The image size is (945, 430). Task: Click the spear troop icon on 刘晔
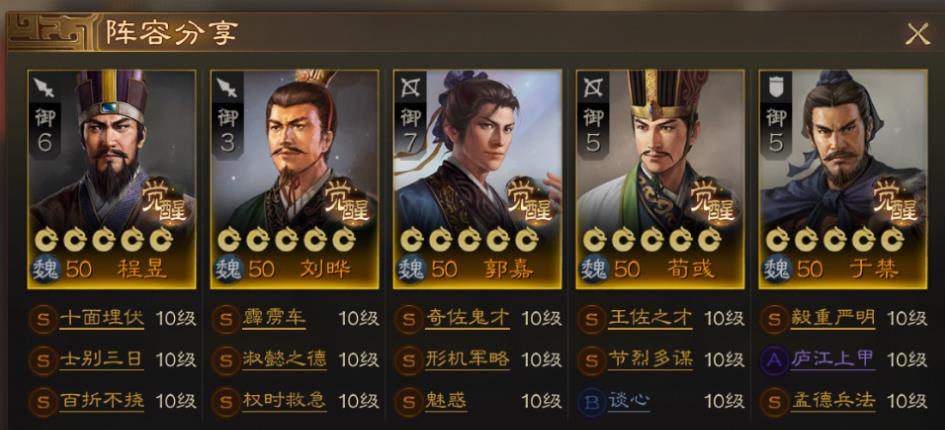[227, 88]
